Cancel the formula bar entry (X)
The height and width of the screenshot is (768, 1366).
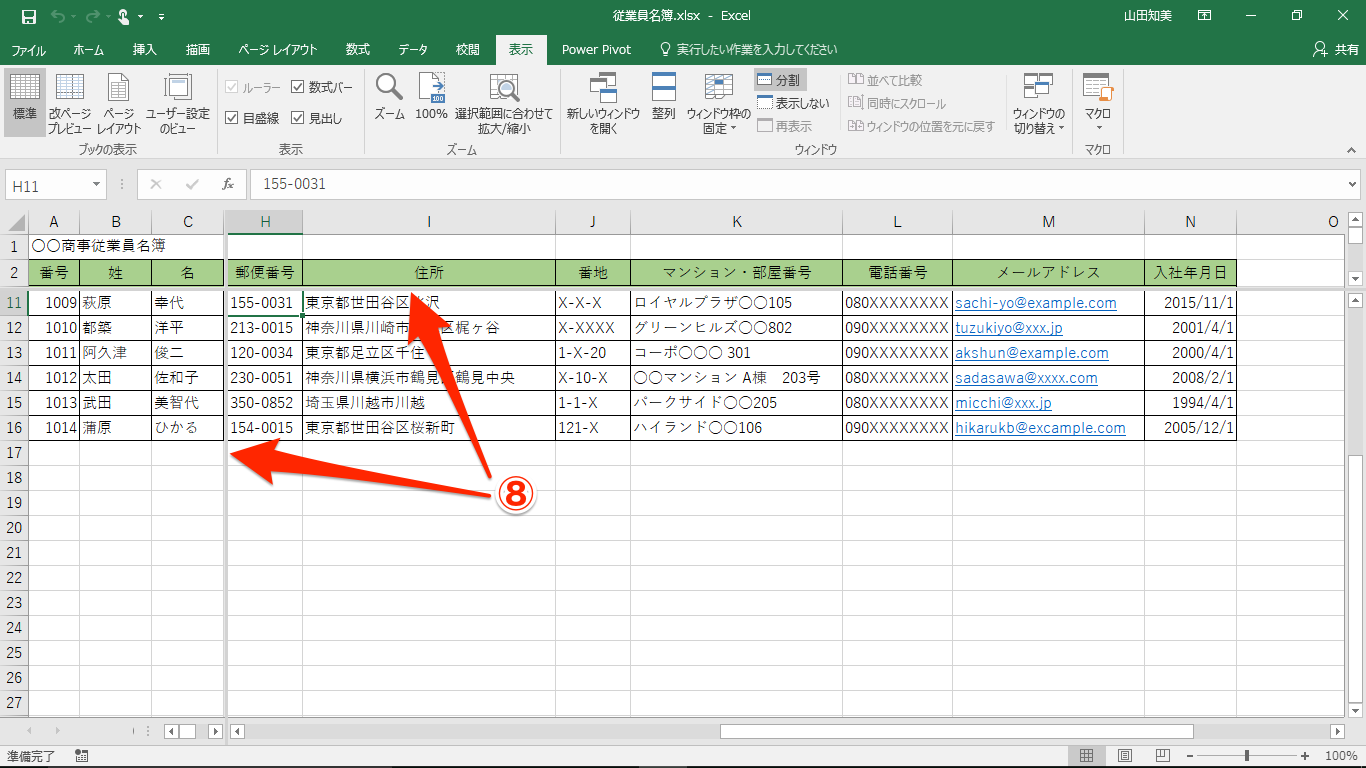[156, 184]
